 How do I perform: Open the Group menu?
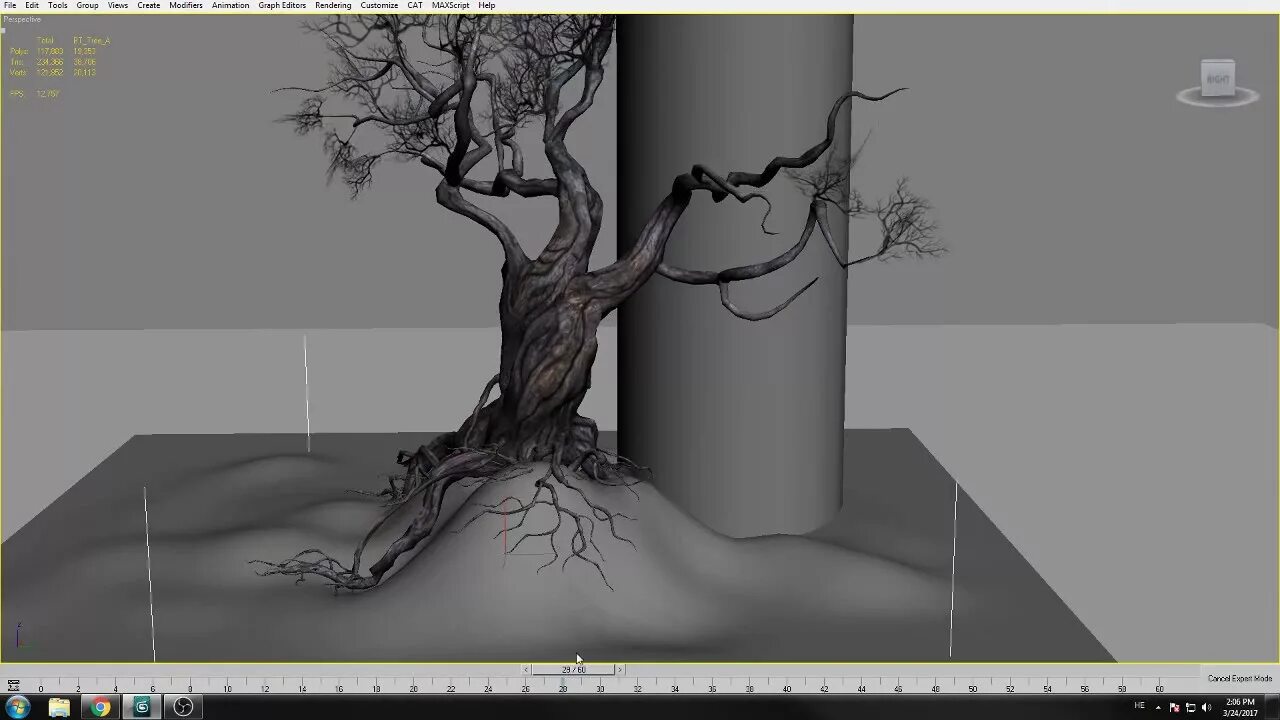point(88,6)
